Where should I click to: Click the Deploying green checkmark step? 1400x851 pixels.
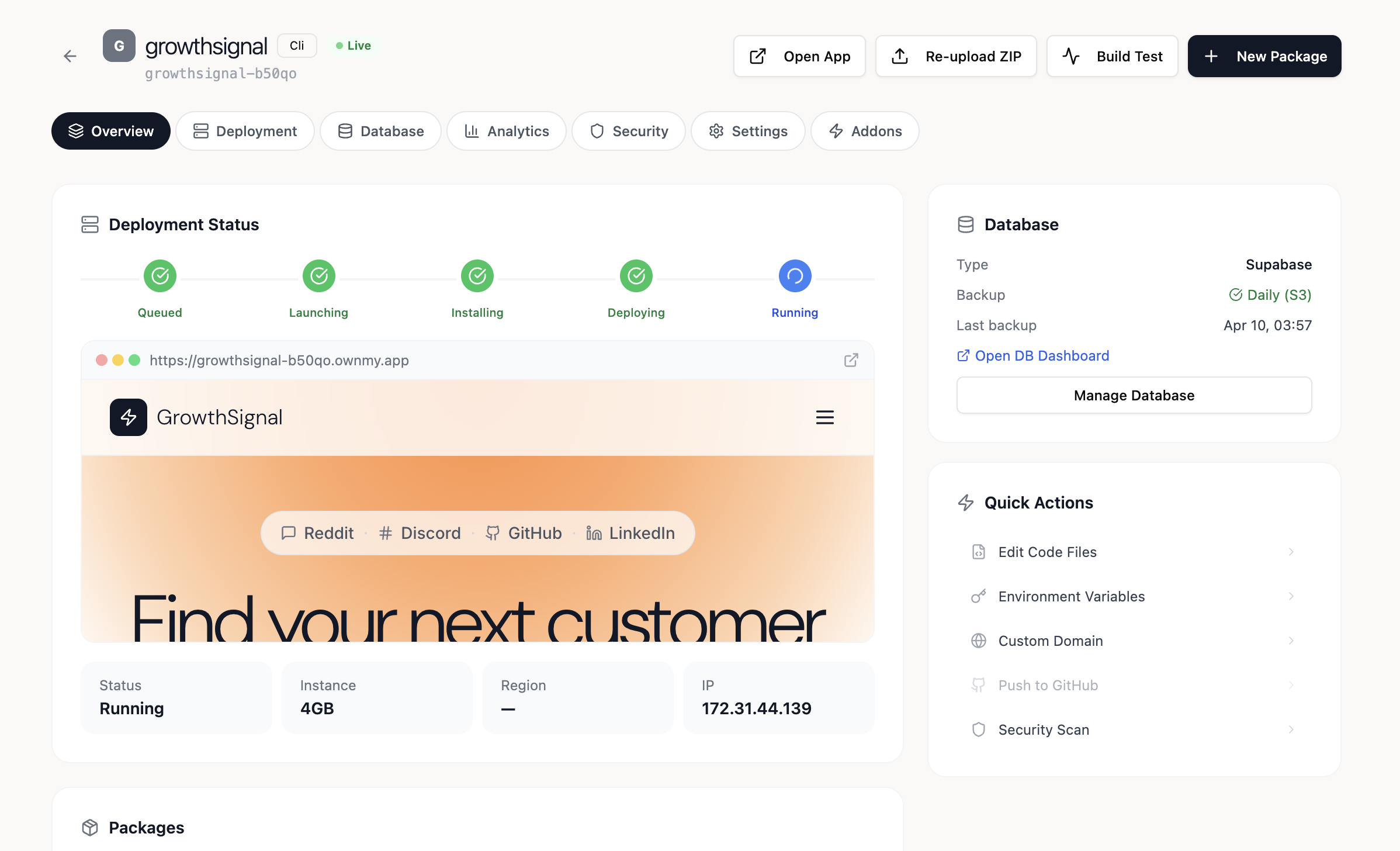tap(636, 276)
